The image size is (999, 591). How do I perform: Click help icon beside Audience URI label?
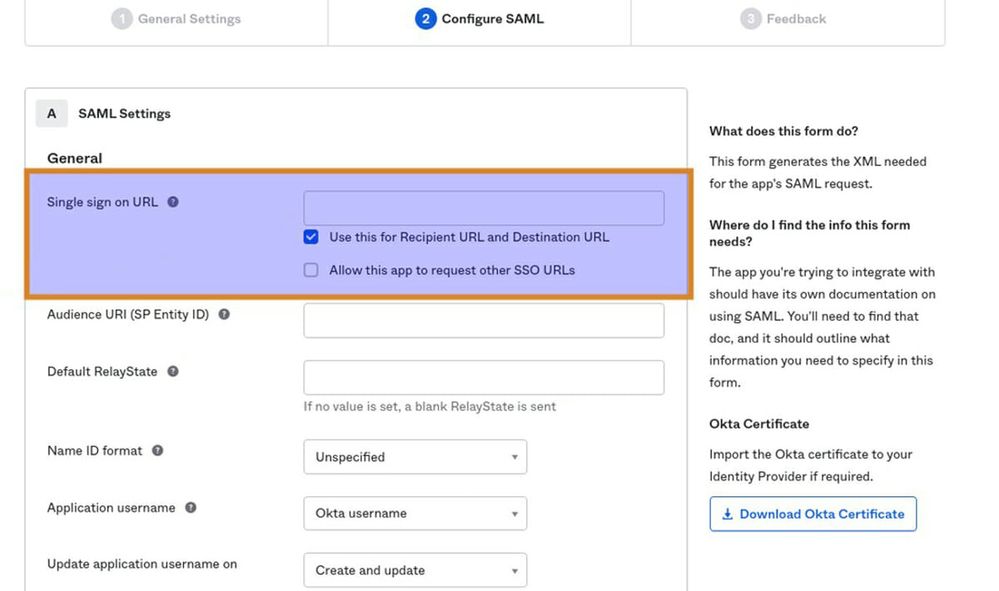click(x=224, y=314)
